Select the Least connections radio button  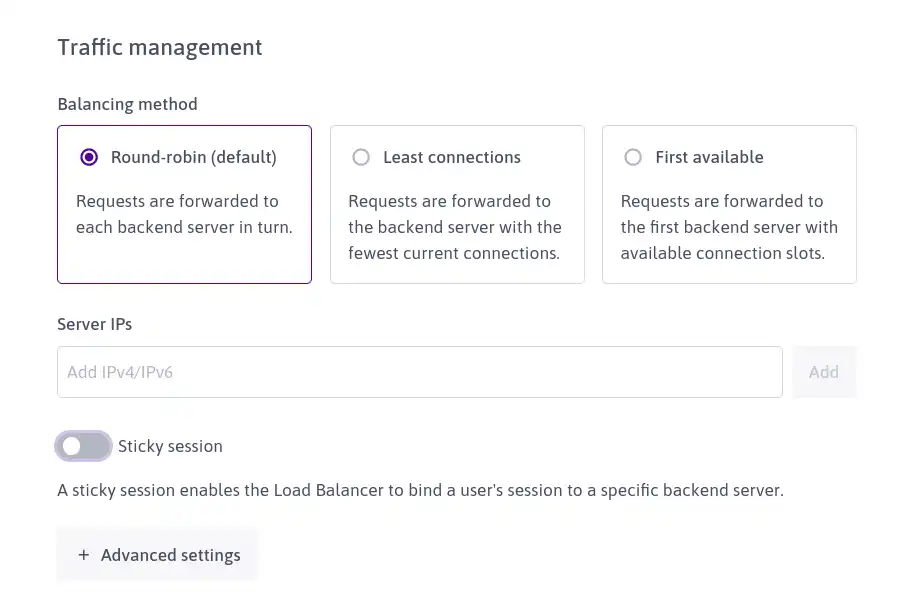pyautogui.click(x=361, y=157)
